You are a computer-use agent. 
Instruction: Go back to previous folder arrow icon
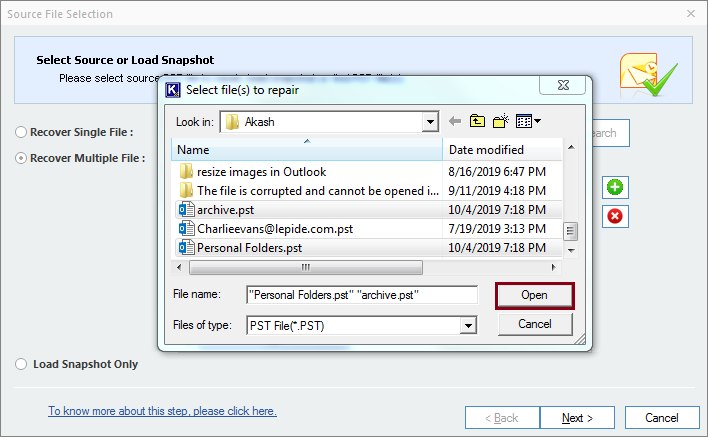click(x=455, y=122)
